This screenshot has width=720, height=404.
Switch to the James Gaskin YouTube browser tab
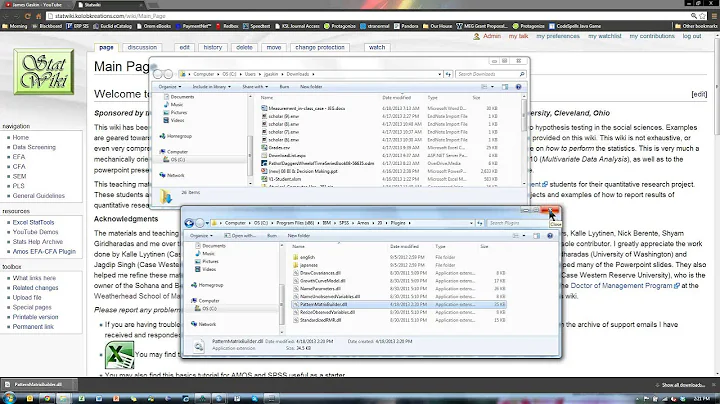click(x=37, y=5)
